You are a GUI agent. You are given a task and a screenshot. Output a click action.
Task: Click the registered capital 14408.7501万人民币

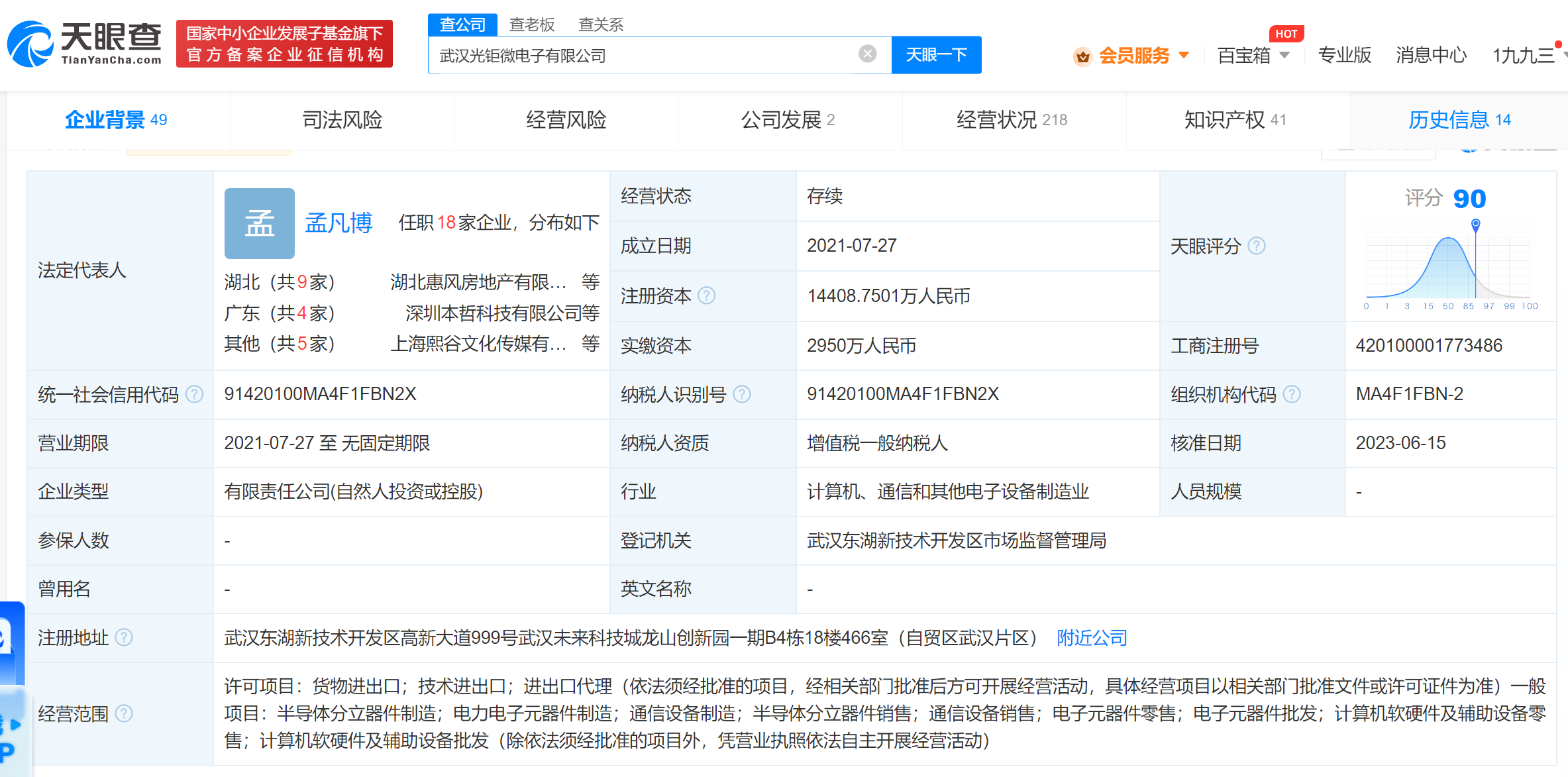(x=888, y=295)
